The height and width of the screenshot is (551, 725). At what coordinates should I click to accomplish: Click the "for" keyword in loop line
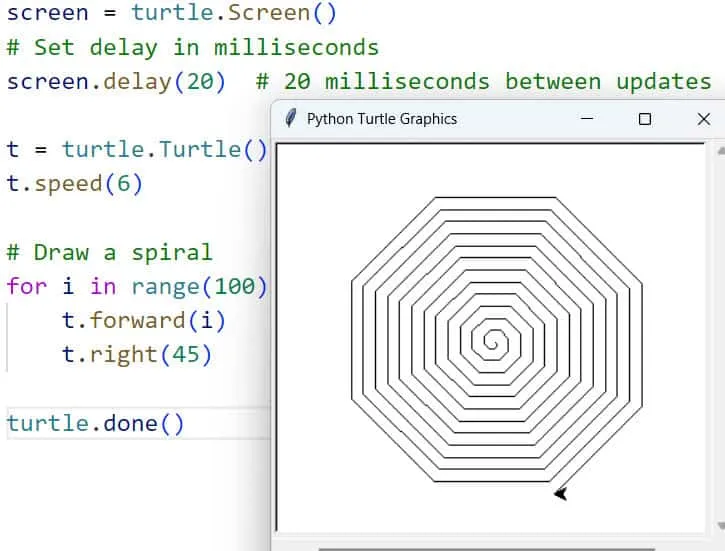(x=26, y=286)
